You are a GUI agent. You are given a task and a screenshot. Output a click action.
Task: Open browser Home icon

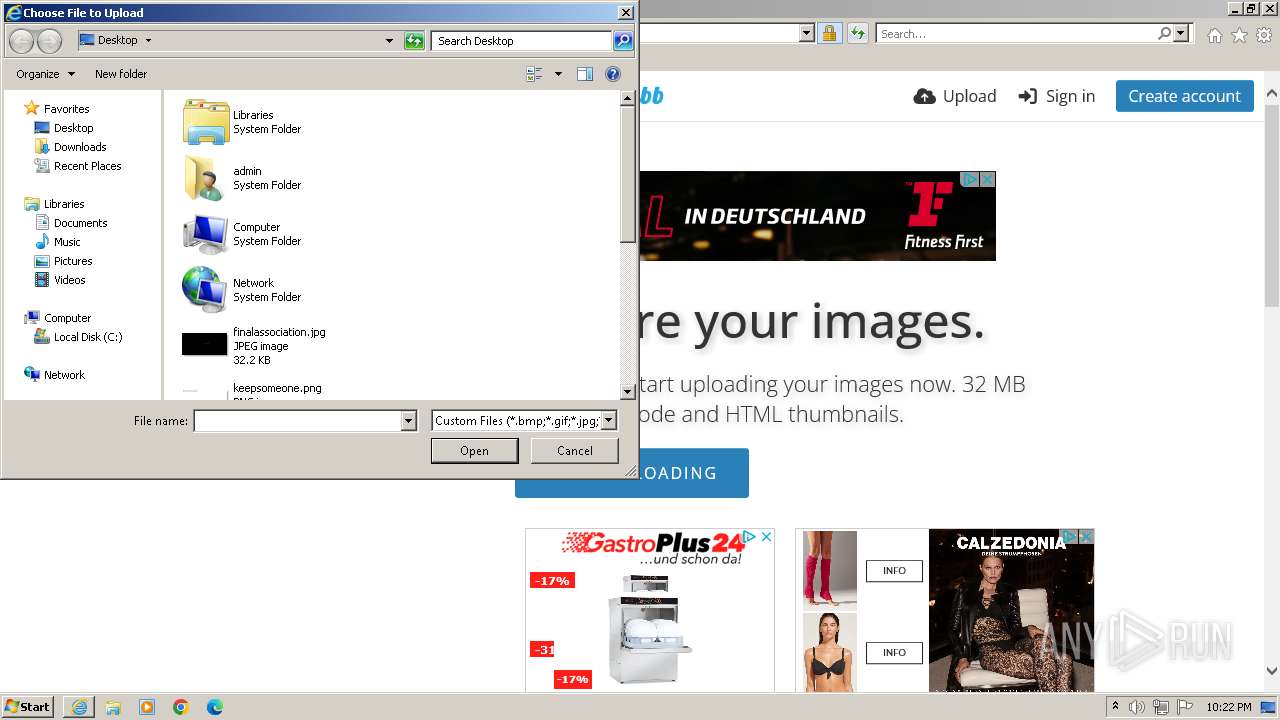(x=1214, y=35)
